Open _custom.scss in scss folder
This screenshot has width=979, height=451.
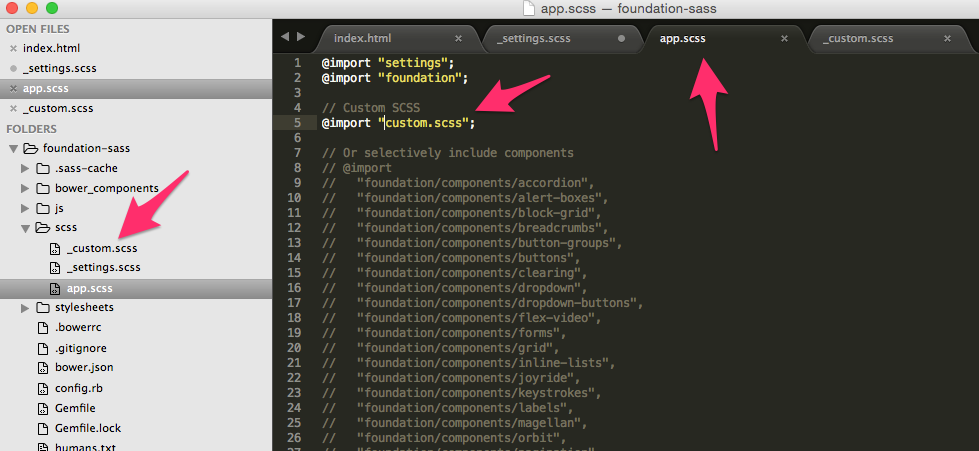[x=102, y=249]
